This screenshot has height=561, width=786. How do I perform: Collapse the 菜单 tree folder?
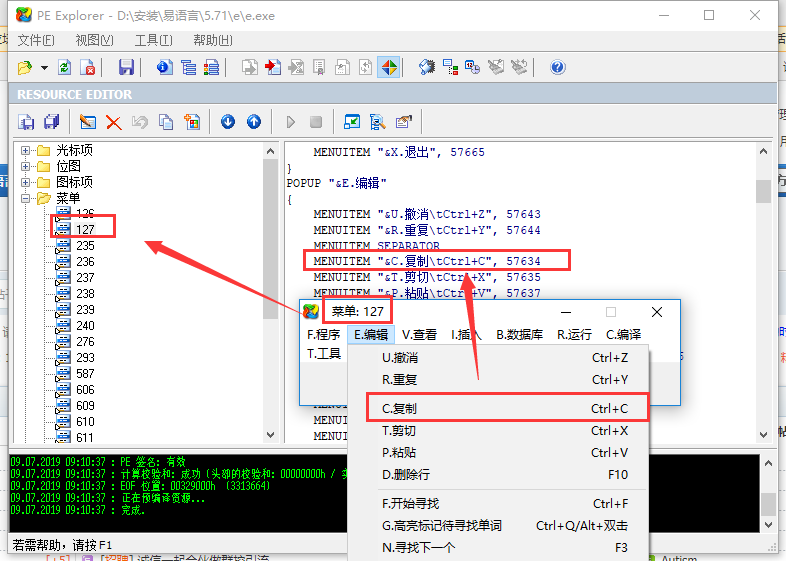point(26,198)
